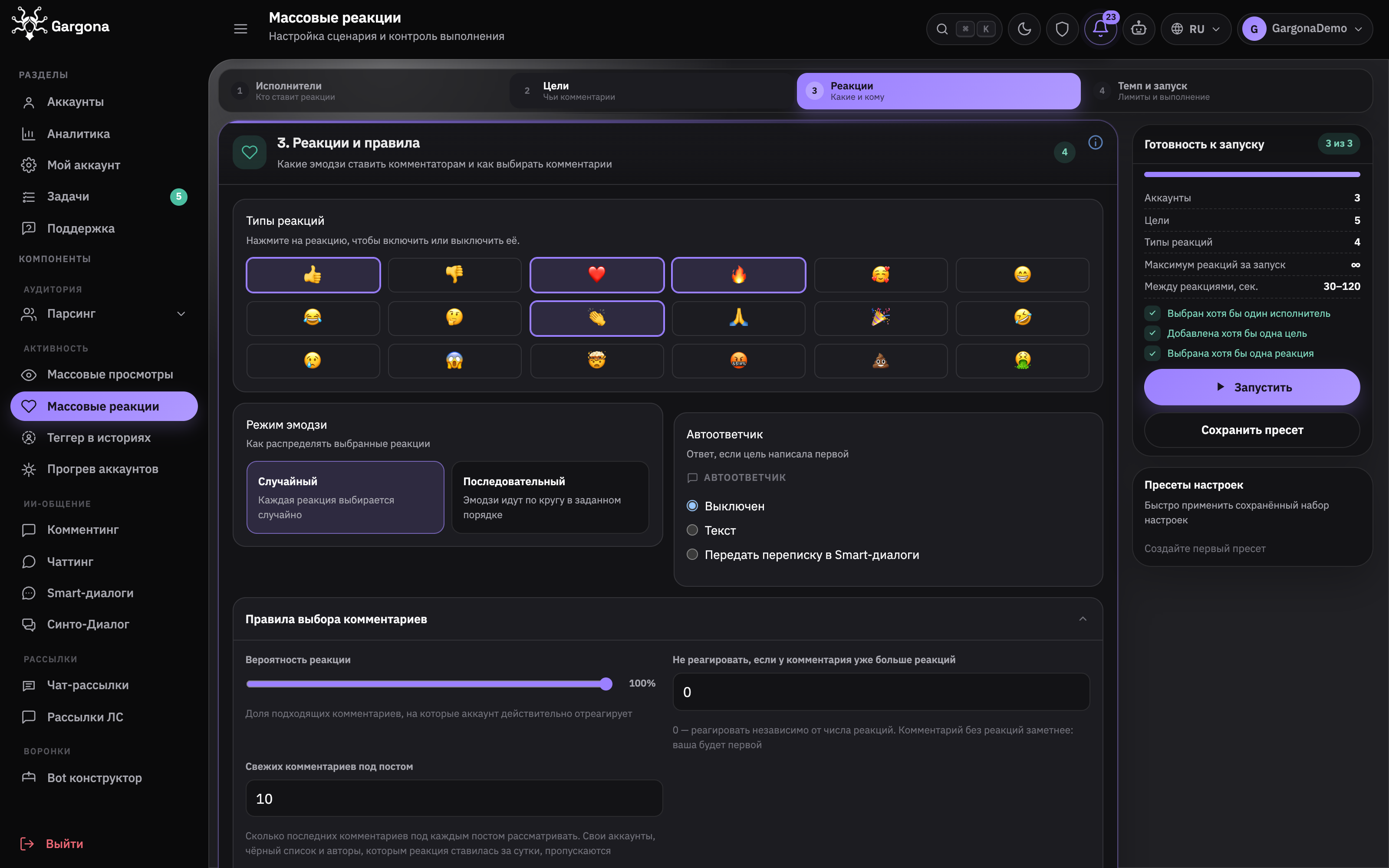Click the Вероятность реакции slider handle
The width and height of the screenshot is (1389, 868).
click(x=606, y=684)
